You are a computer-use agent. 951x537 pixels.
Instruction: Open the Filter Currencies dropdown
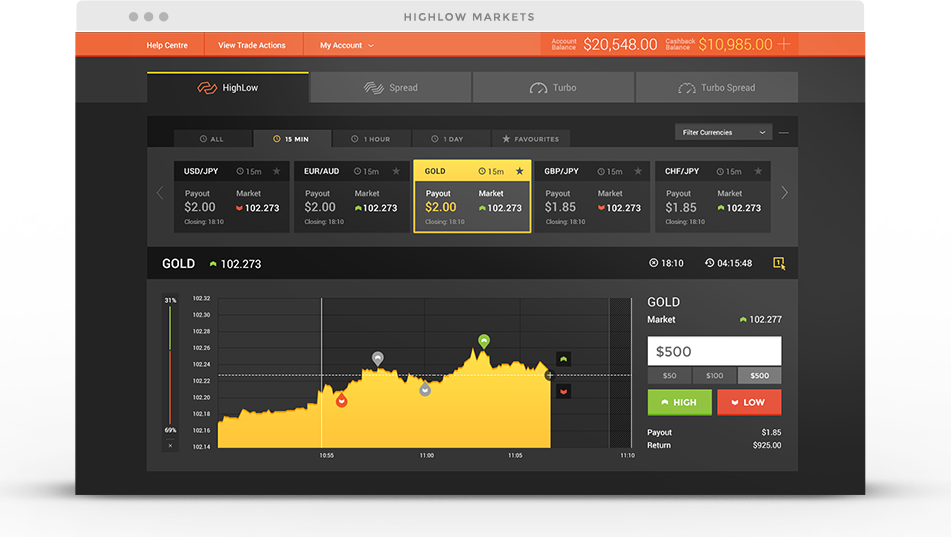723,132
